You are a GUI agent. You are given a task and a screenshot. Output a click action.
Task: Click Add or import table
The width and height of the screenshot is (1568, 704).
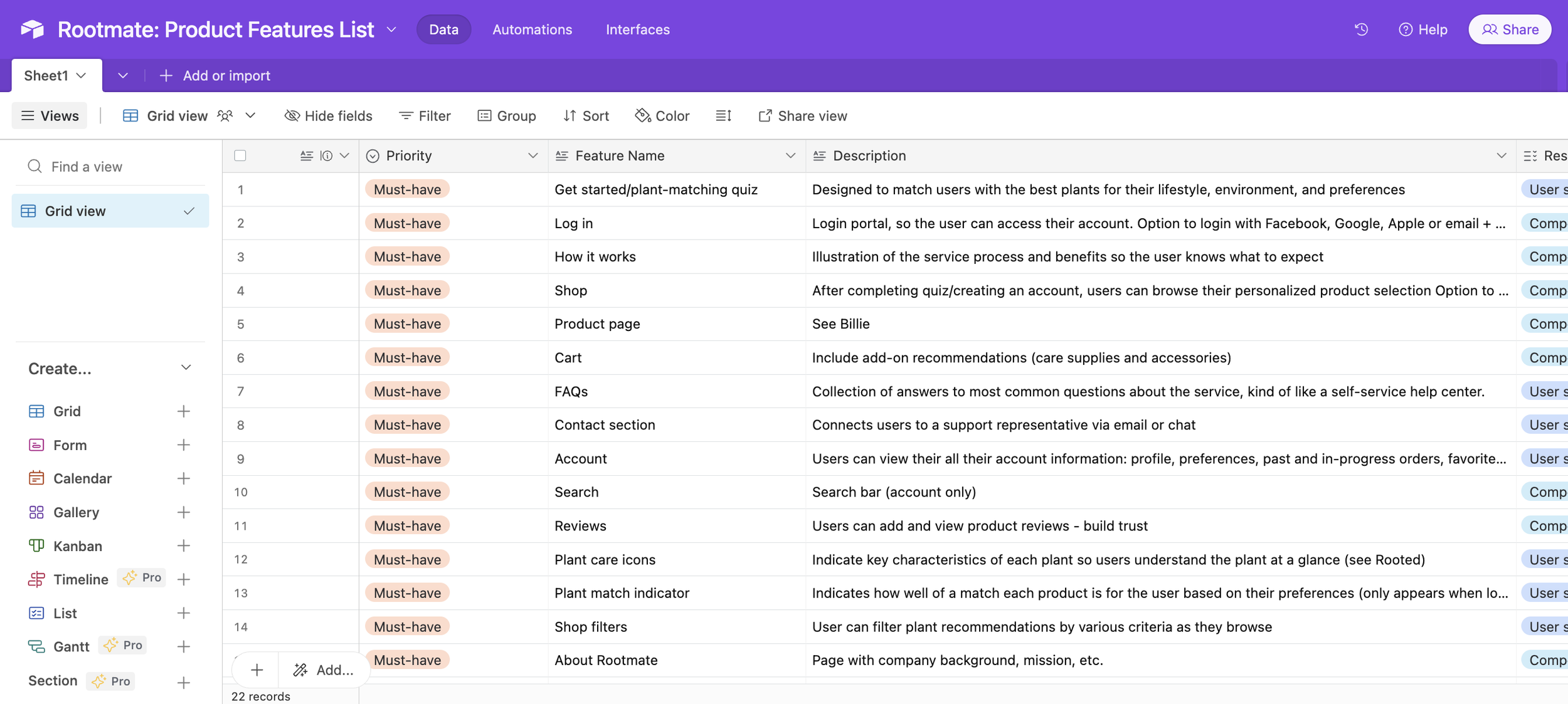(x=215, y=76)
